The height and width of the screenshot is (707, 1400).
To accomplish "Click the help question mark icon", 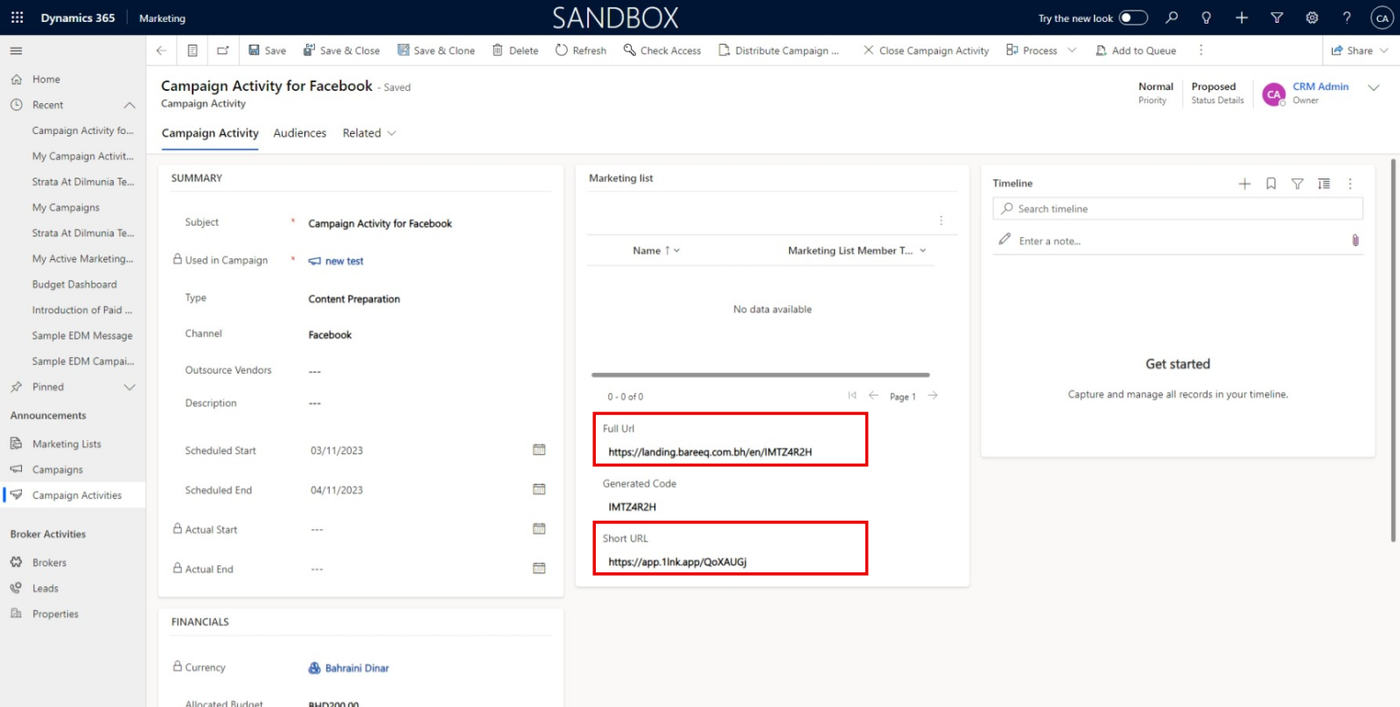I will click(1347, 18).
